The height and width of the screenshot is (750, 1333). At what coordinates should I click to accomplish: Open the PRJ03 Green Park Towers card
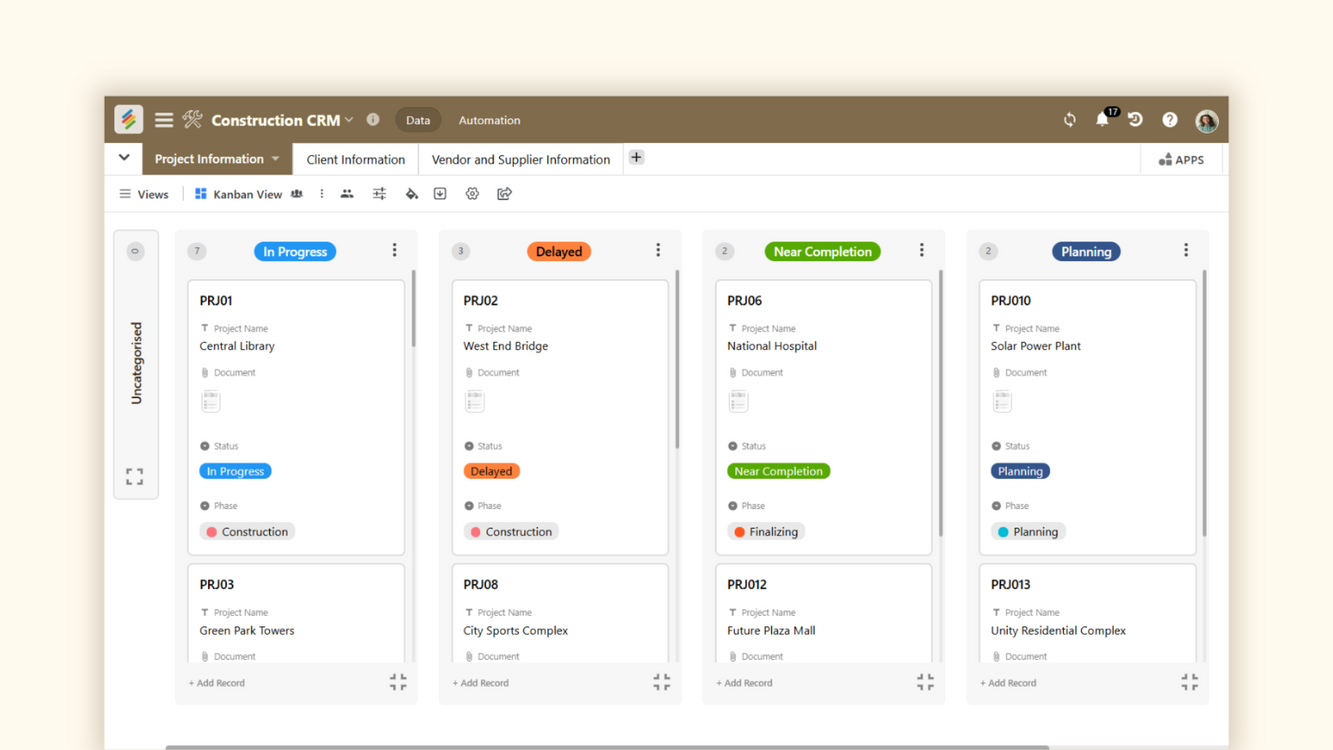[296, 613]
